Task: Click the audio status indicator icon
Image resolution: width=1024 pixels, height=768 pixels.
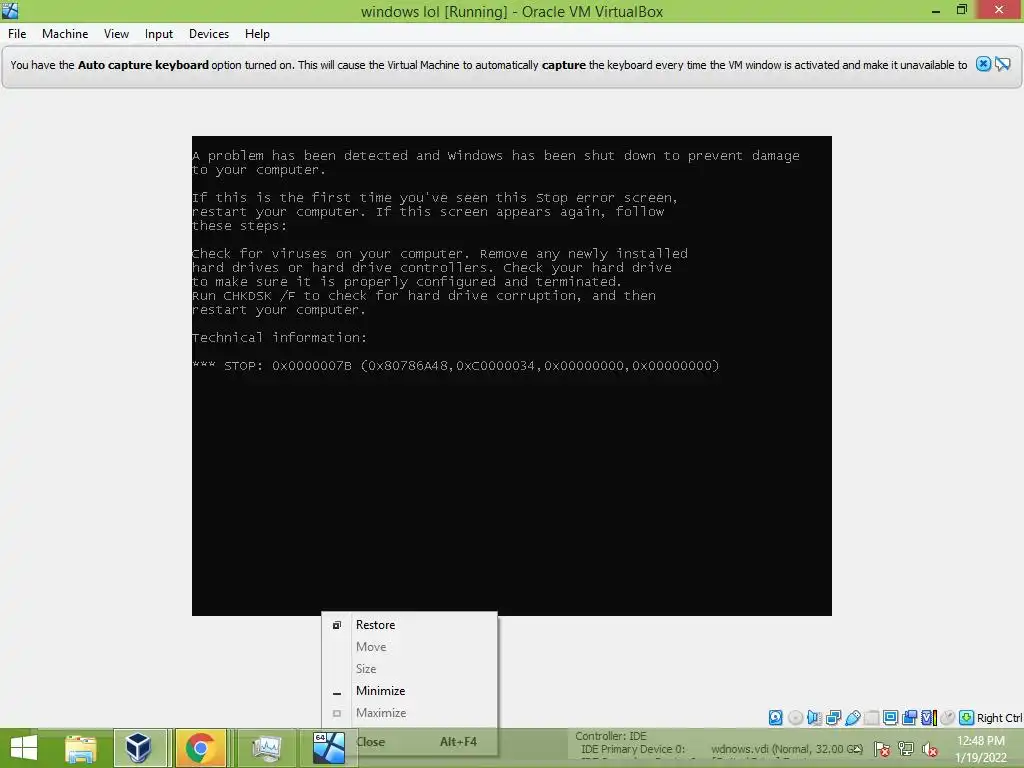Action: point(814,718)
